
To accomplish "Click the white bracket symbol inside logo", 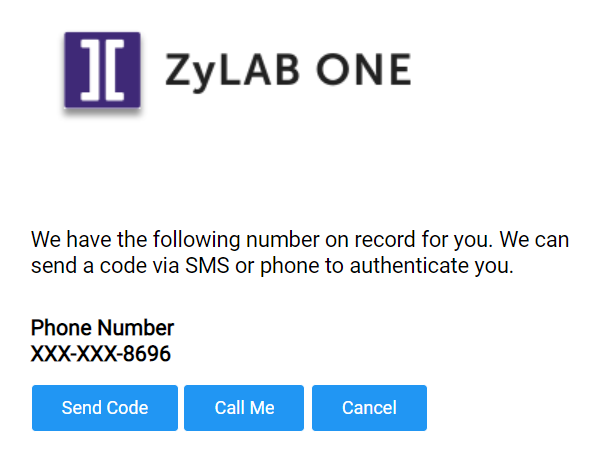I will [102, 70].
